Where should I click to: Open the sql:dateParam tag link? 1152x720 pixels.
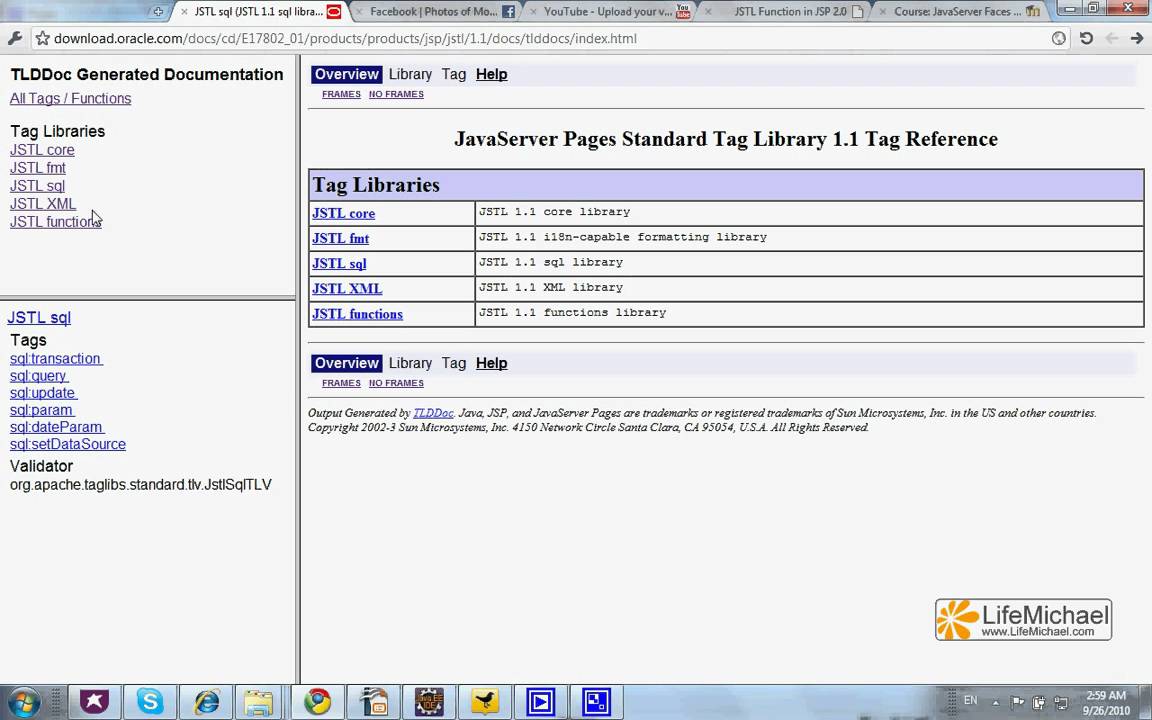pos(57,427)
